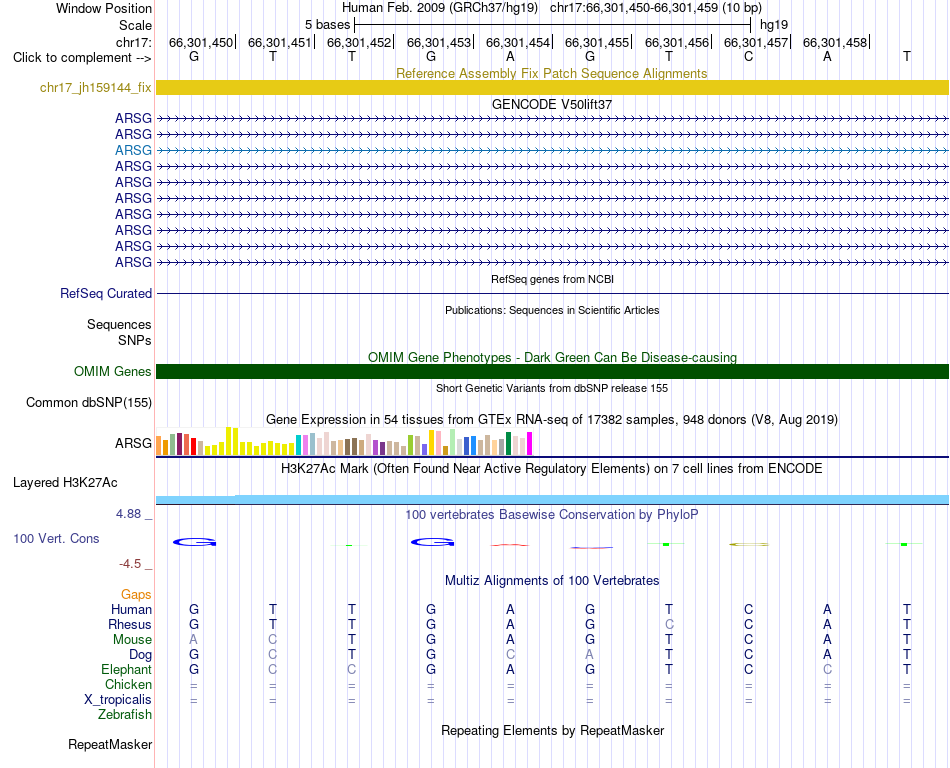Click the 4.88 PhyloP maximum value label

click(128, 514)
